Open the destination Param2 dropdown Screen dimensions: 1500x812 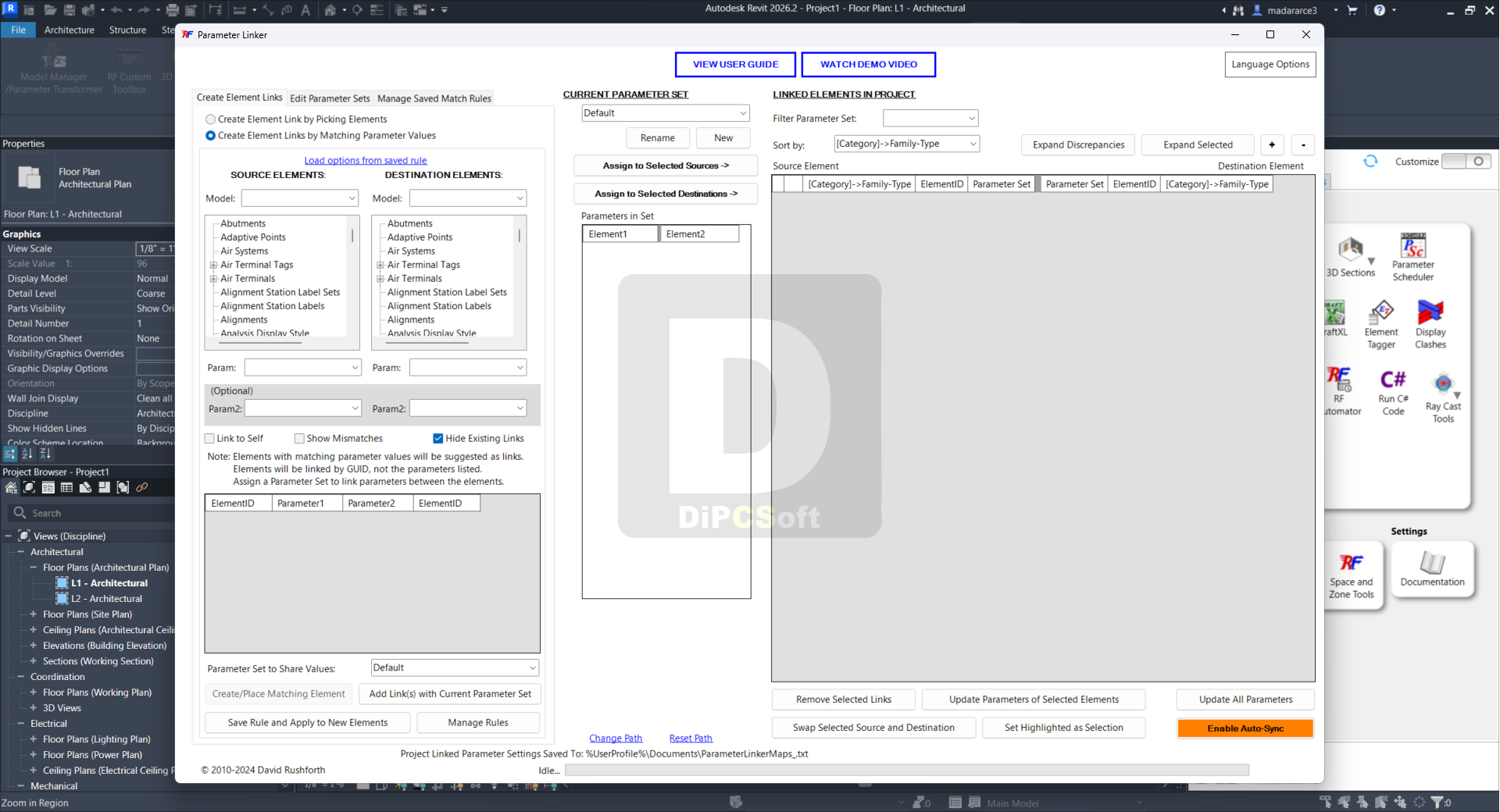pos(468,408)
